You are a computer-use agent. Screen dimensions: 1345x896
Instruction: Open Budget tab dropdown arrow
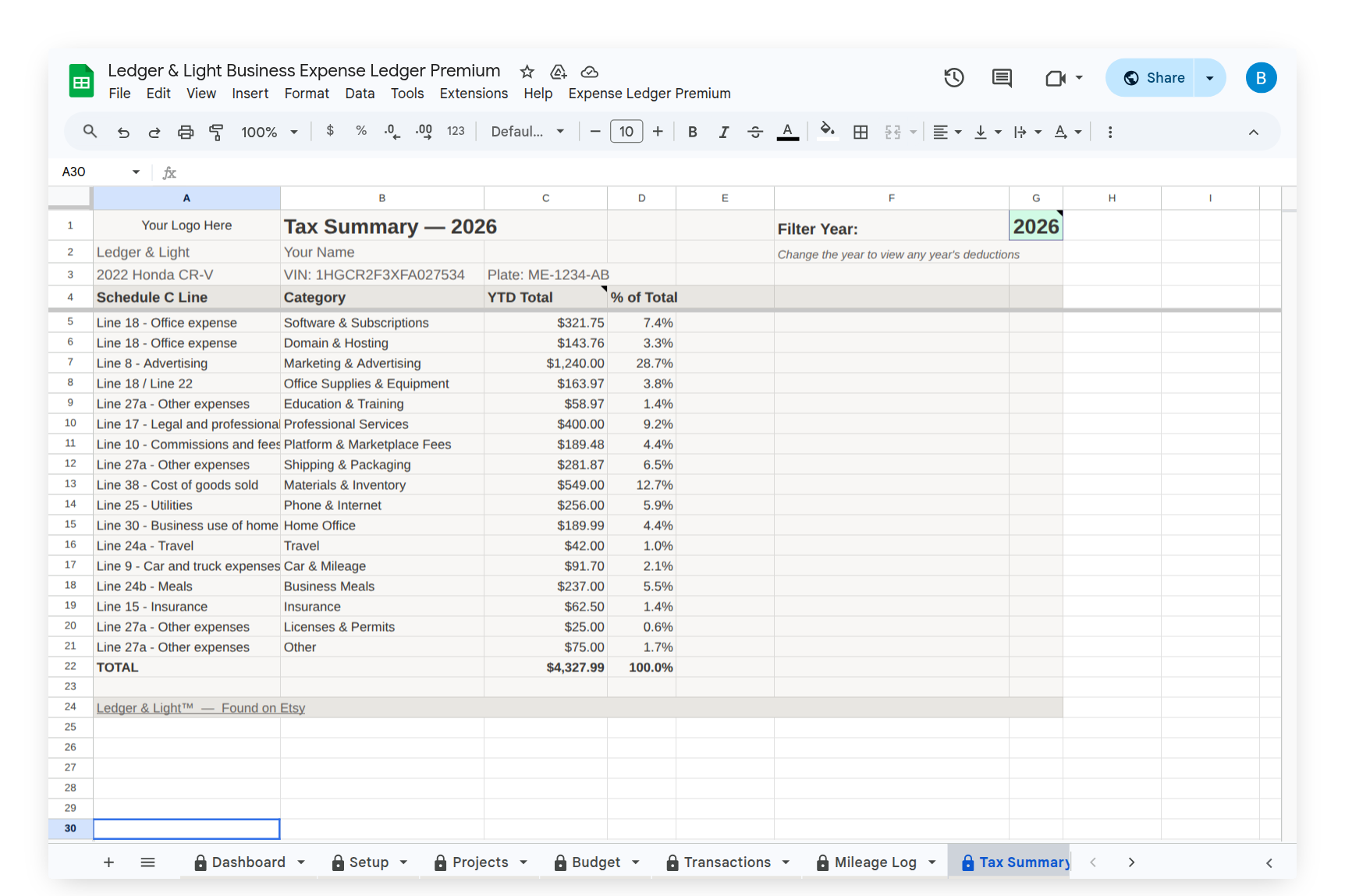coord(635,862)
